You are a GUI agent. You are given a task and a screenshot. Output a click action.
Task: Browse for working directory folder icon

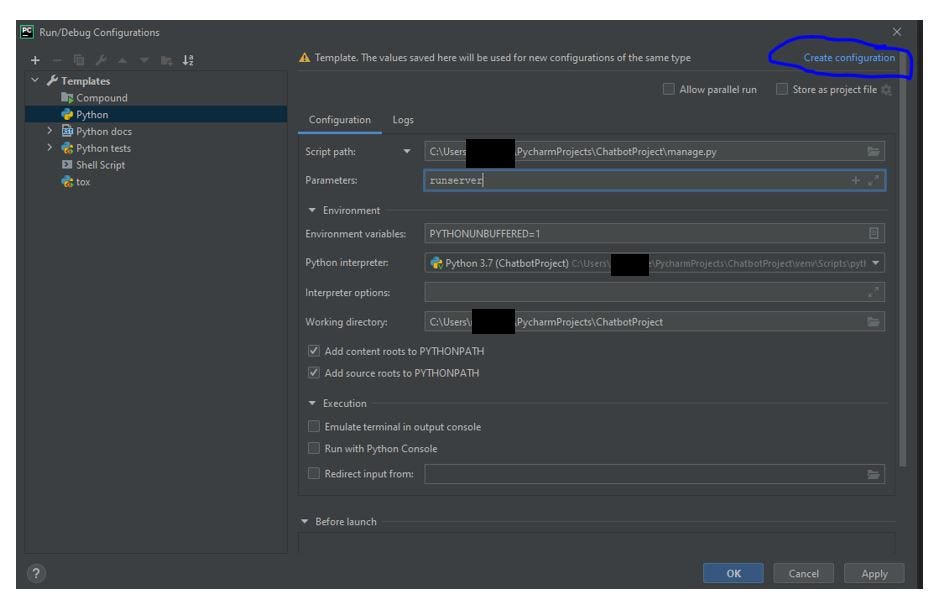(x=874, y=321)
